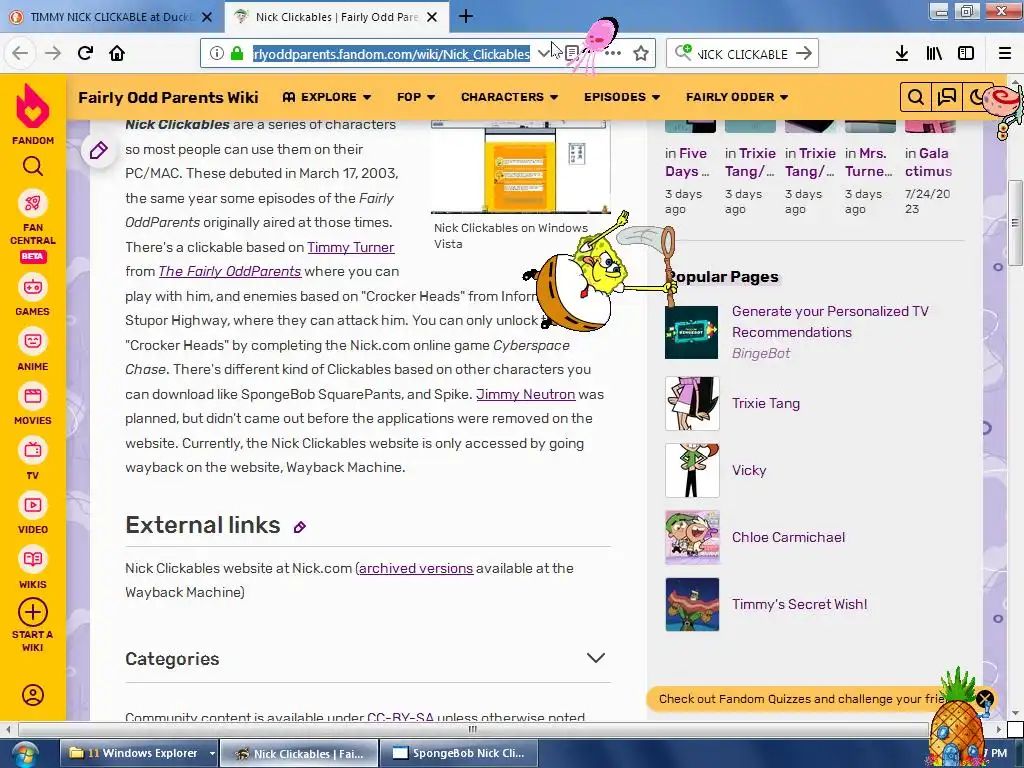Open the downloads arrow in toolbar
The image size is (1024, 768).
(902, 53)
